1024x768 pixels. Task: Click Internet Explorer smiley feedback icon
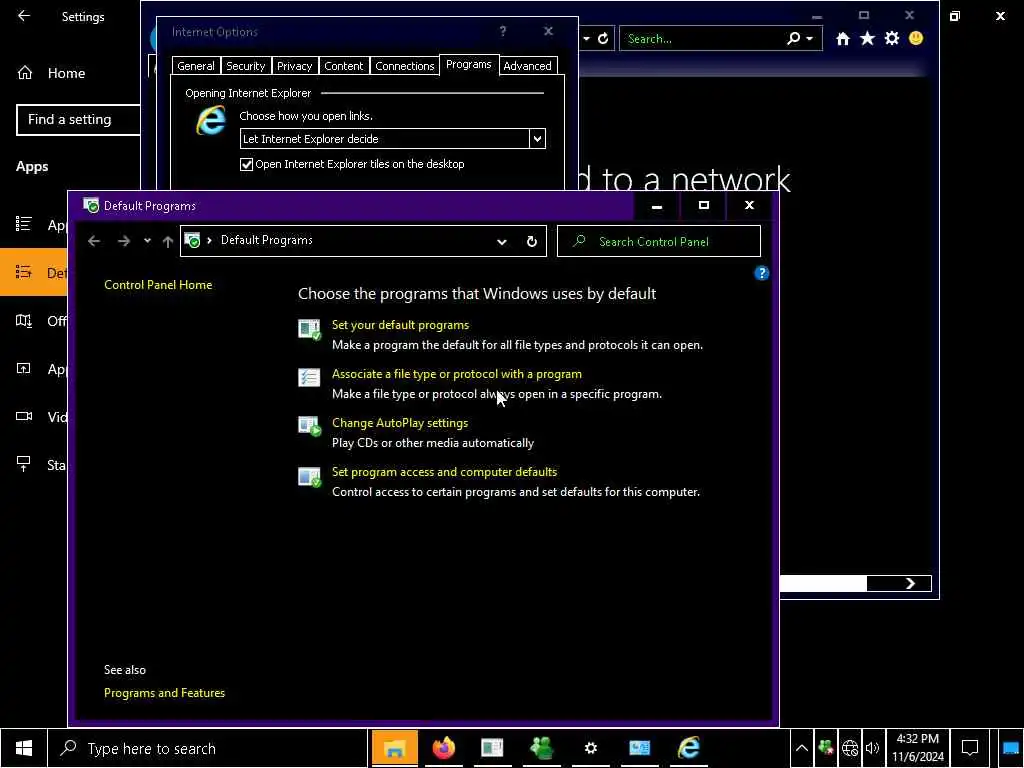click(916, 38)
